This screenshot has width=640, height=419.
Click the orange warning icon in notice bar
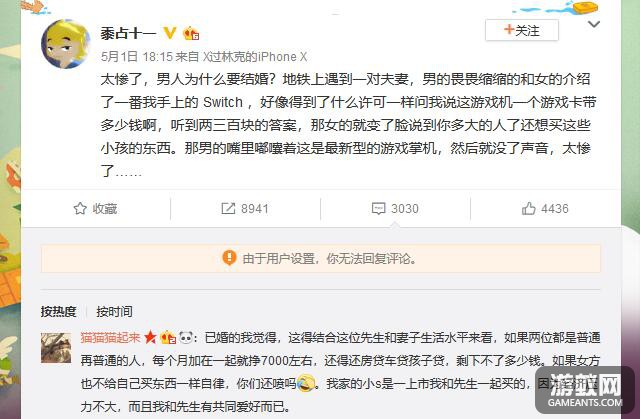click(x=229, y=258)
